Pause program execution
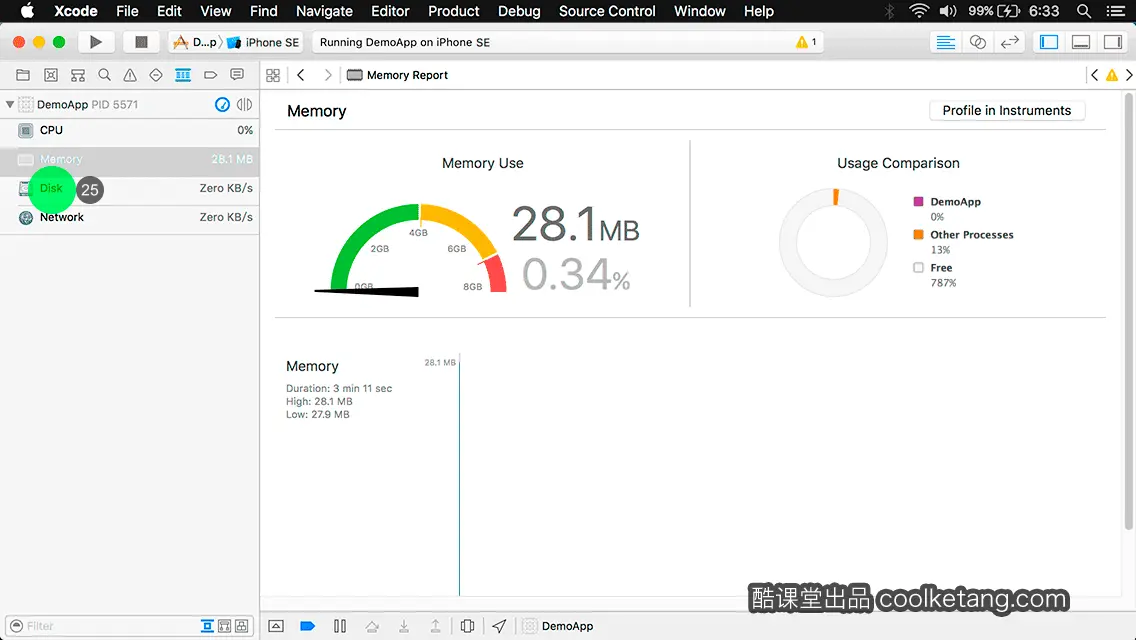This screenshot has height=640, width=1136. tap(340, 626)
